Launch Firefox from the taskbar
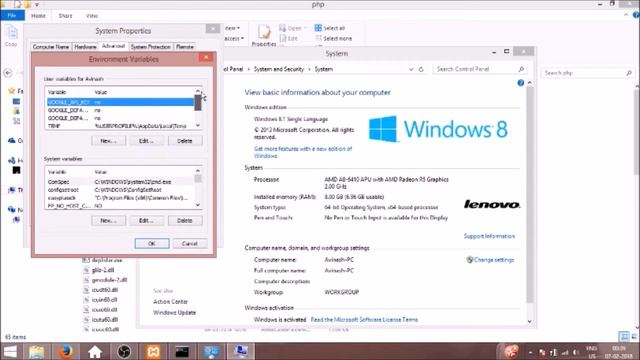 point(65,351)
